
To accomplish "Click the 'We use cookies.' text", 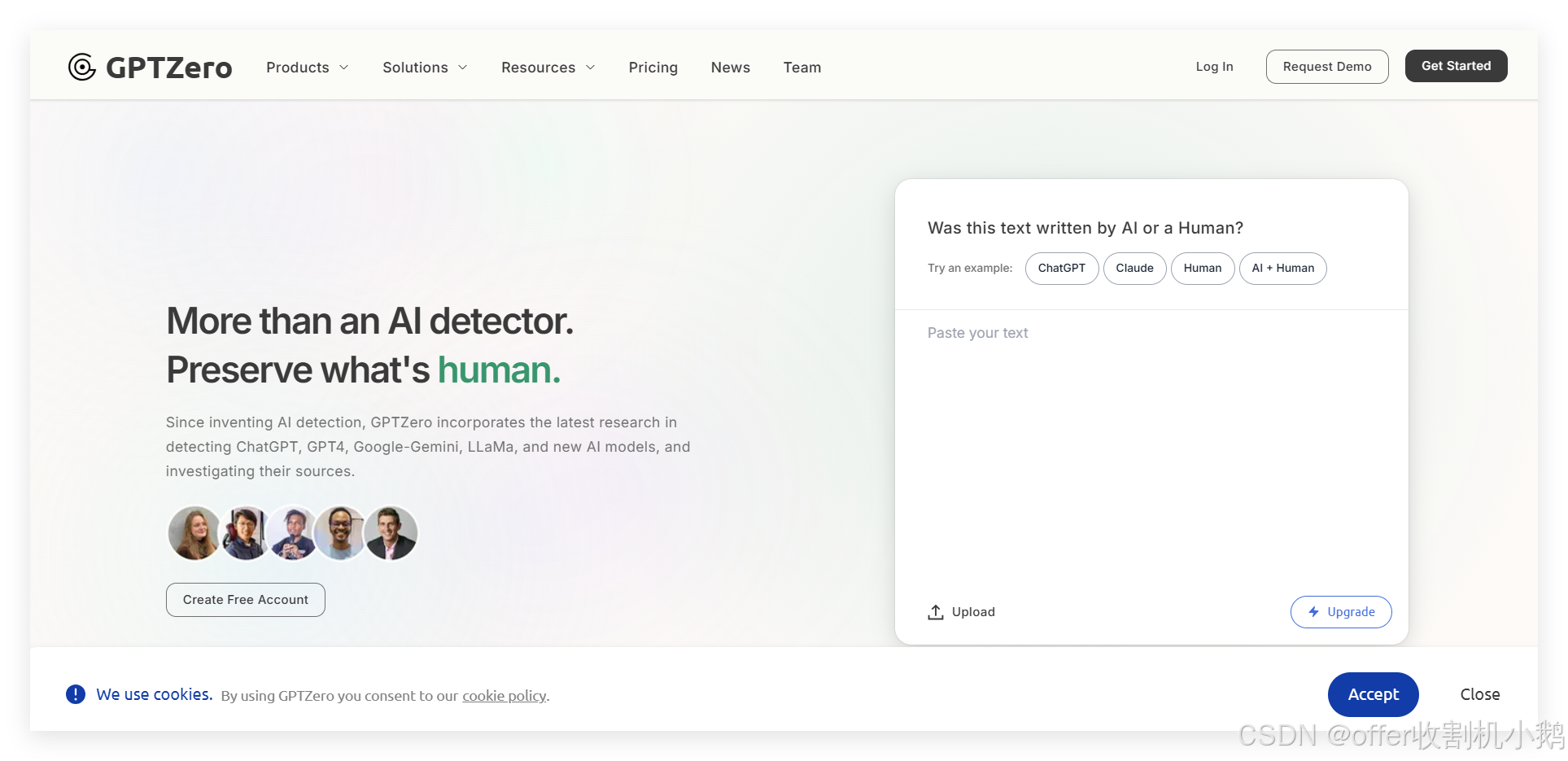I will pos(155,694).
